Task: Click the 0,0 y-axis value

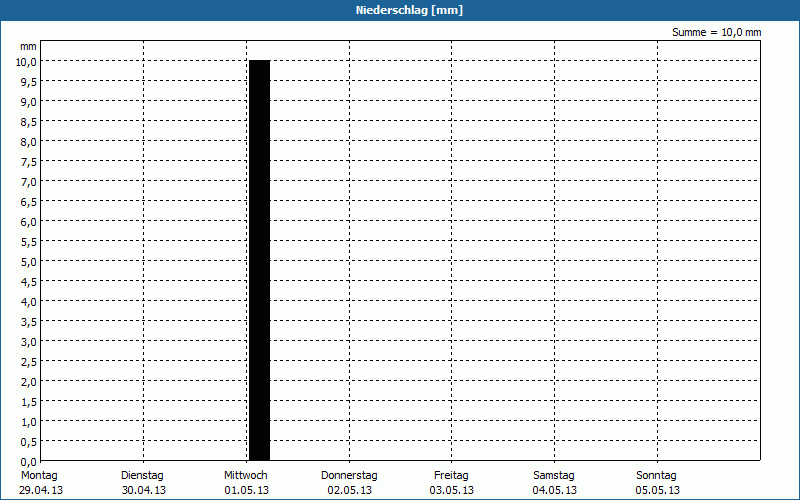Action: (x=28, y=462)
